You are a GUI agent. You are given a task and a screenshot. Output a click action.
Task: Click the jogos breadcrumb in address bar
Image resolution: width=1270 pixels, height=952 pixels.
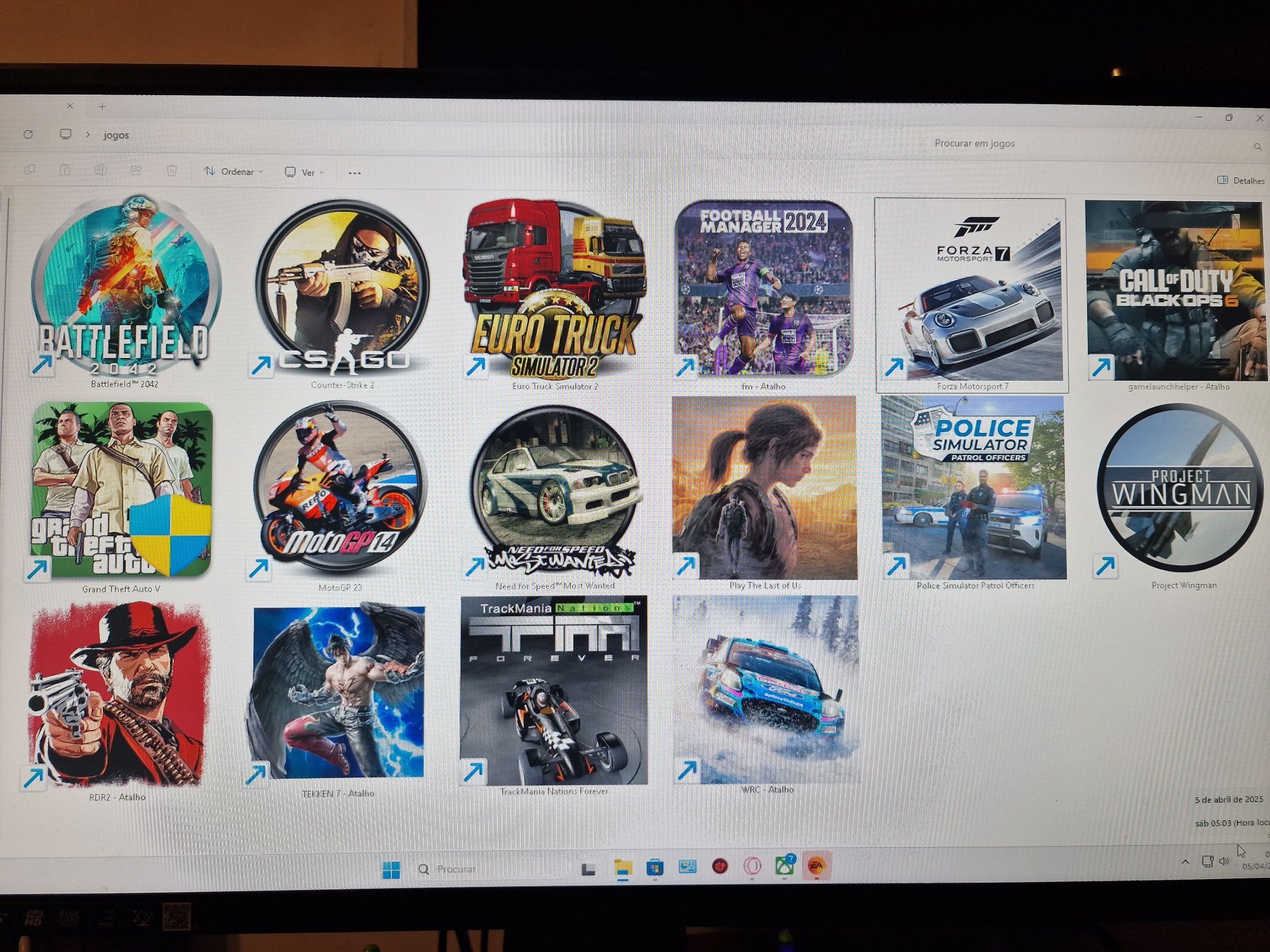[x=116, y=135]
